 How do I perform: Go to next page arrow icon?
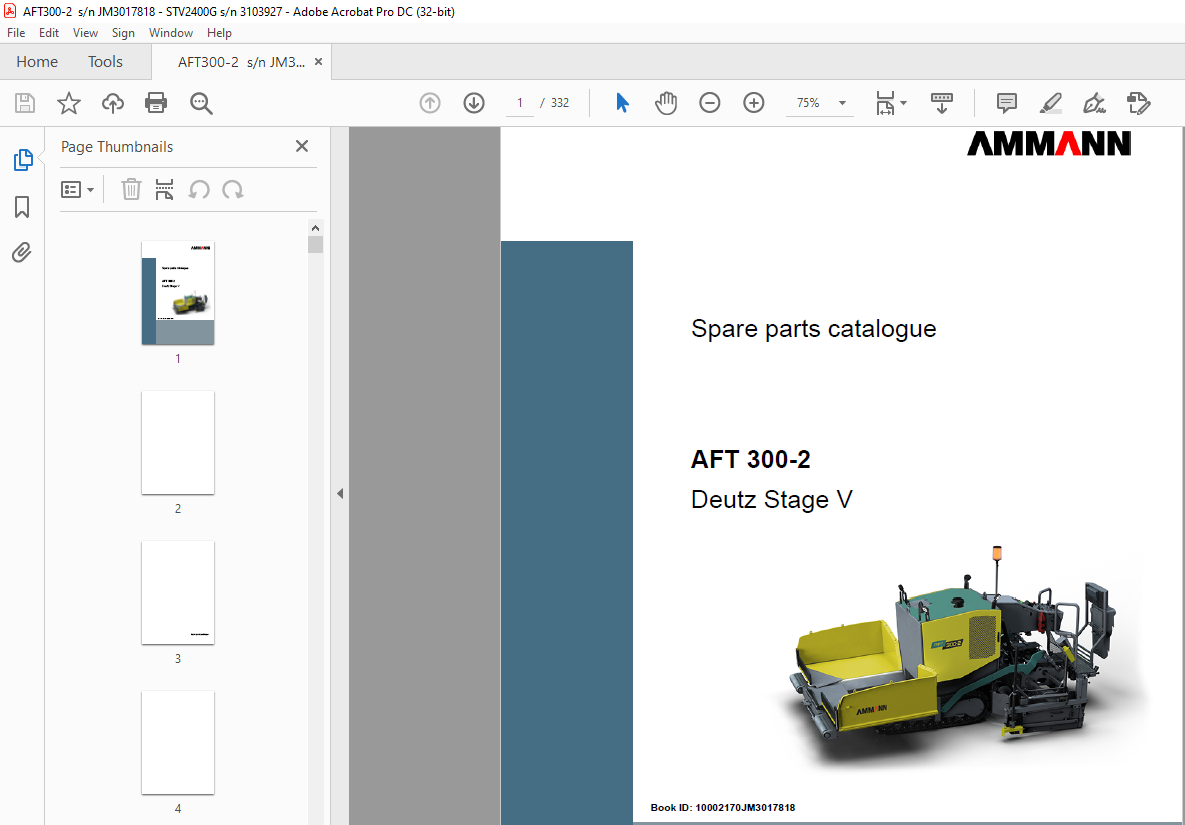click(474, 103)
